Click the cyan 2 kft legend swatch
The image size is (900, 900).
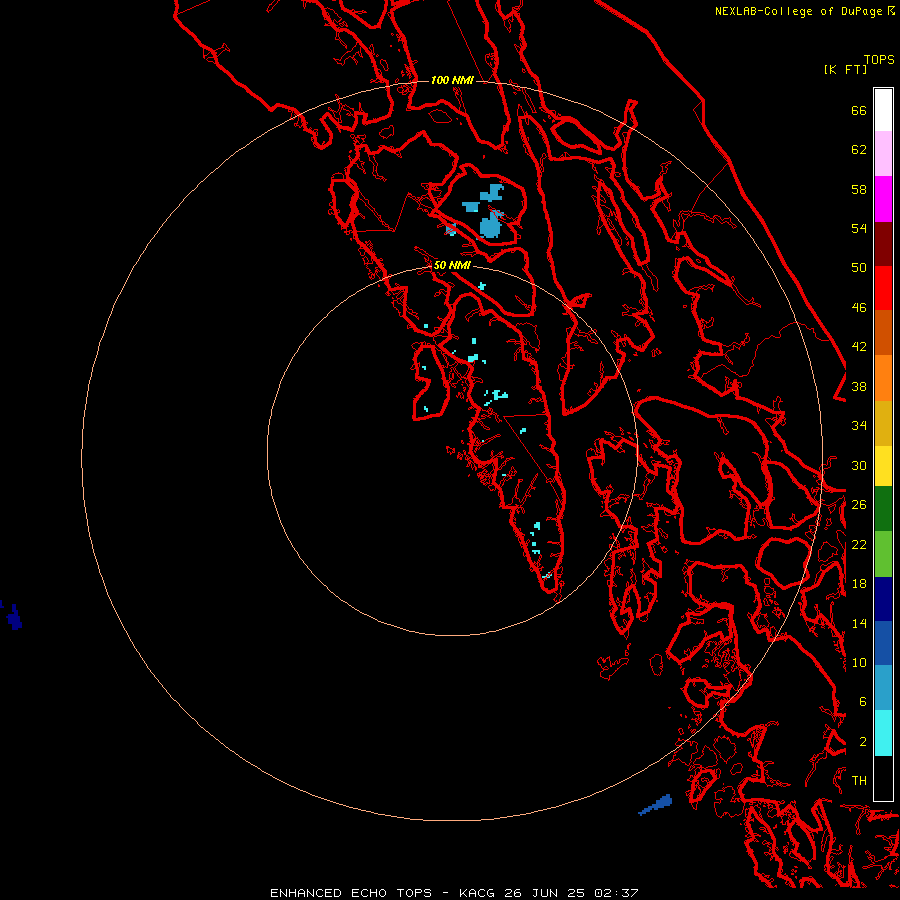883,733
